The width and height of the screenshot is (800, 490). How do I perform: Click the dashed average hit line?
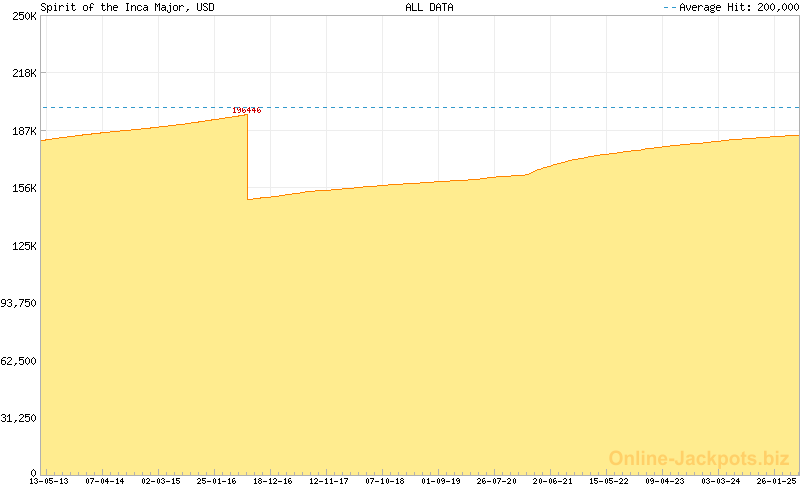point(500,107)
